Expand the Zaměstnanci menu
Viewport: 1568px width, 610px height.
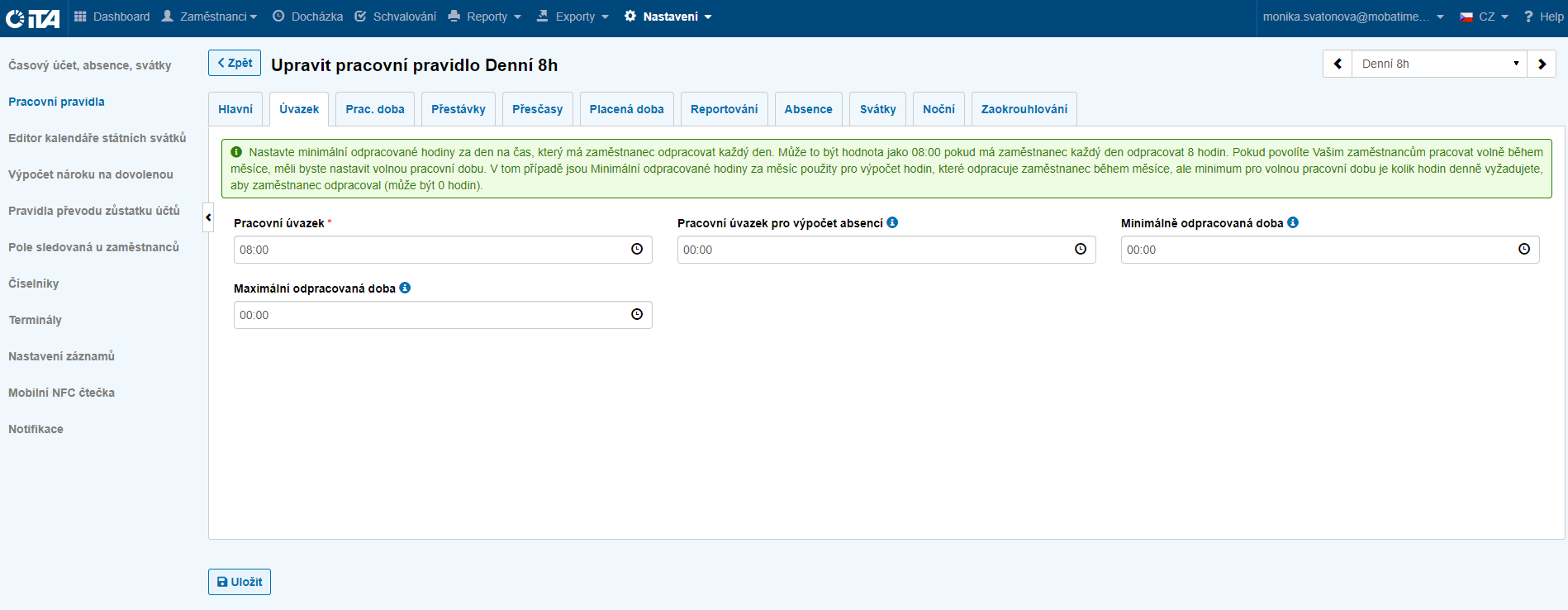[210, 17]
